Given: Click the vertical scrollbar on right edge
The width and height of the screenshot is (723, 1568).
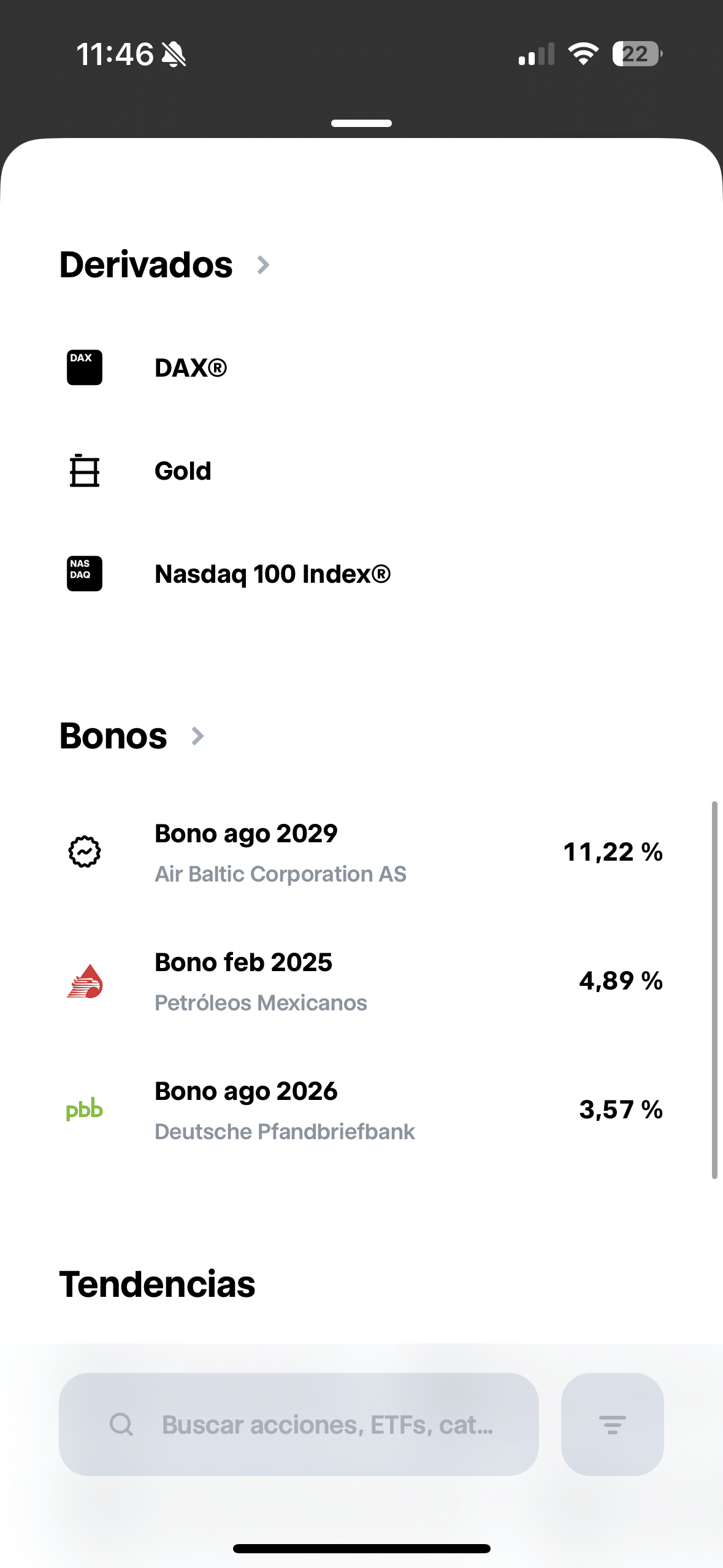Looking at the screenshot, I should click(714, 989).
